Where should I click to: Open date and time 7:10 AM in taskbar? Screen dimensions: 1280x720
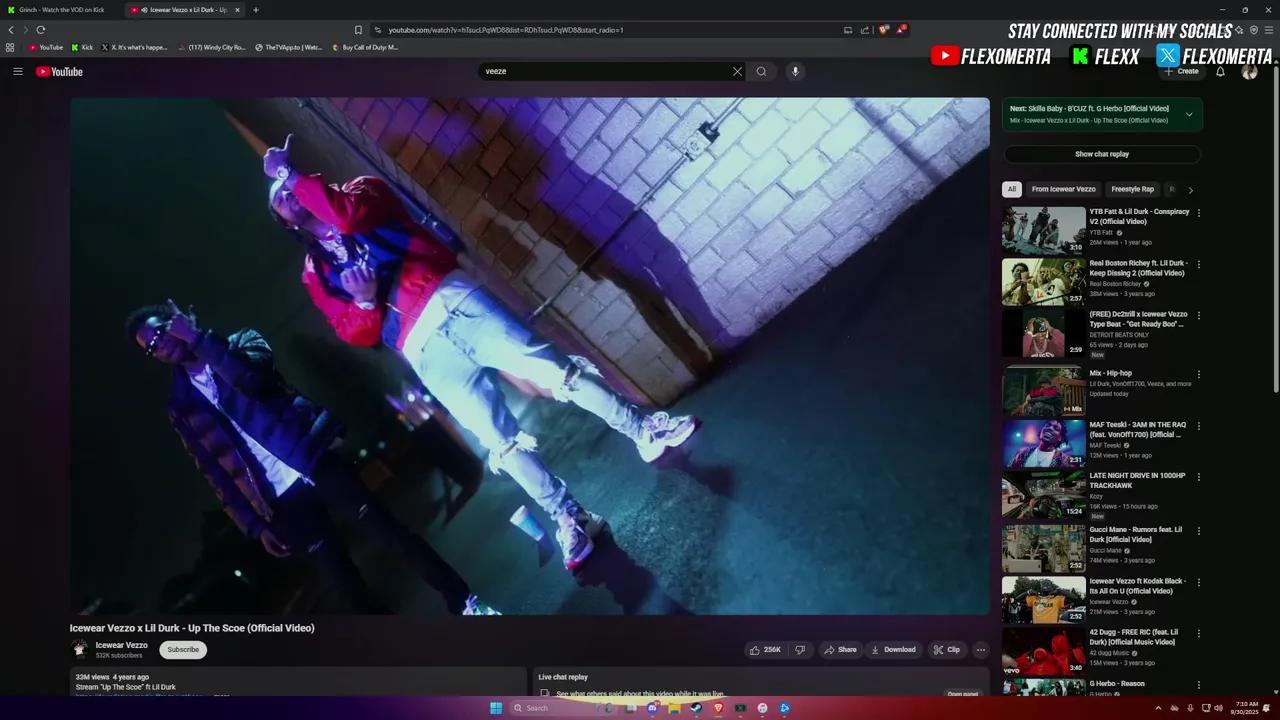click(1247, 708)
